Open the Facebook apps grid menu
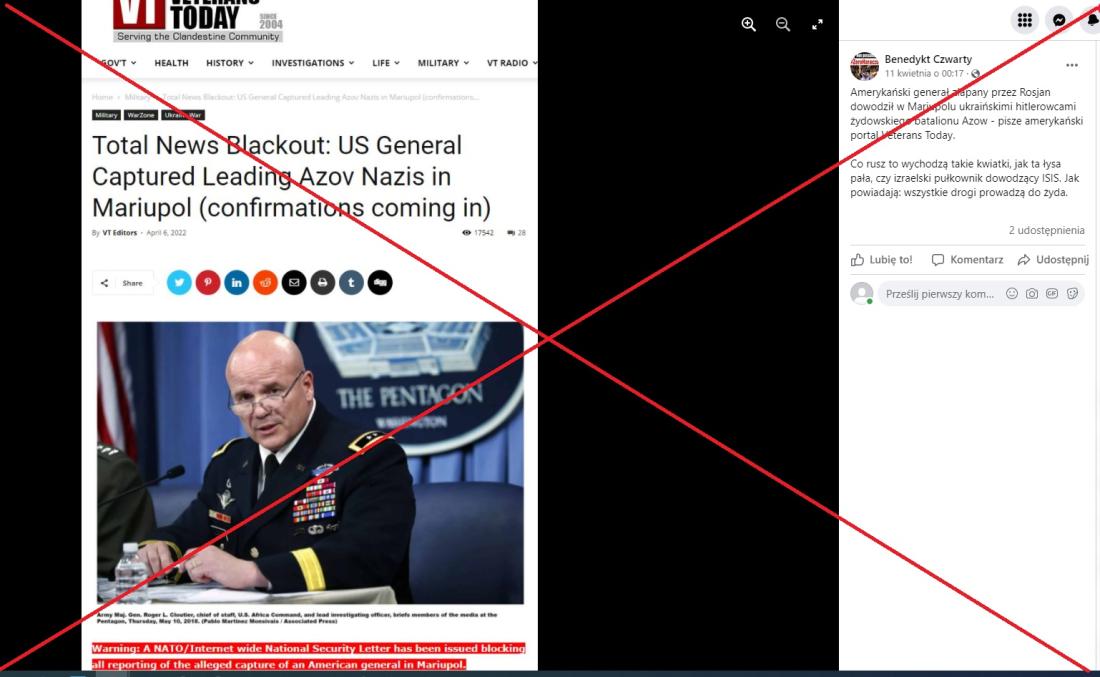Viewport: 1100px width, 677px height. 1025,20
